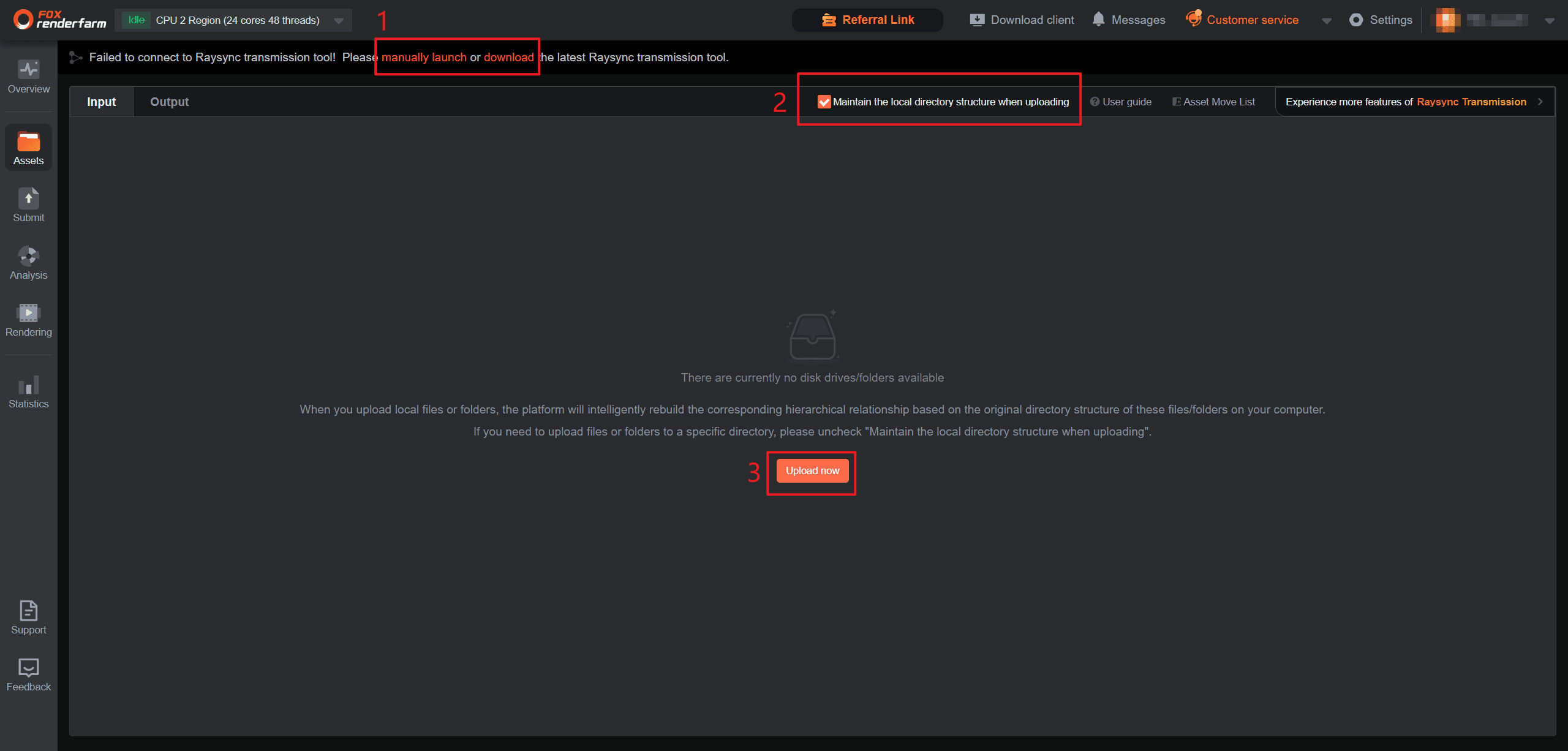This screenshot has height=751, width=1568.
Task: Open Settings gear in top bar
Action: (x=1357, y=20)
